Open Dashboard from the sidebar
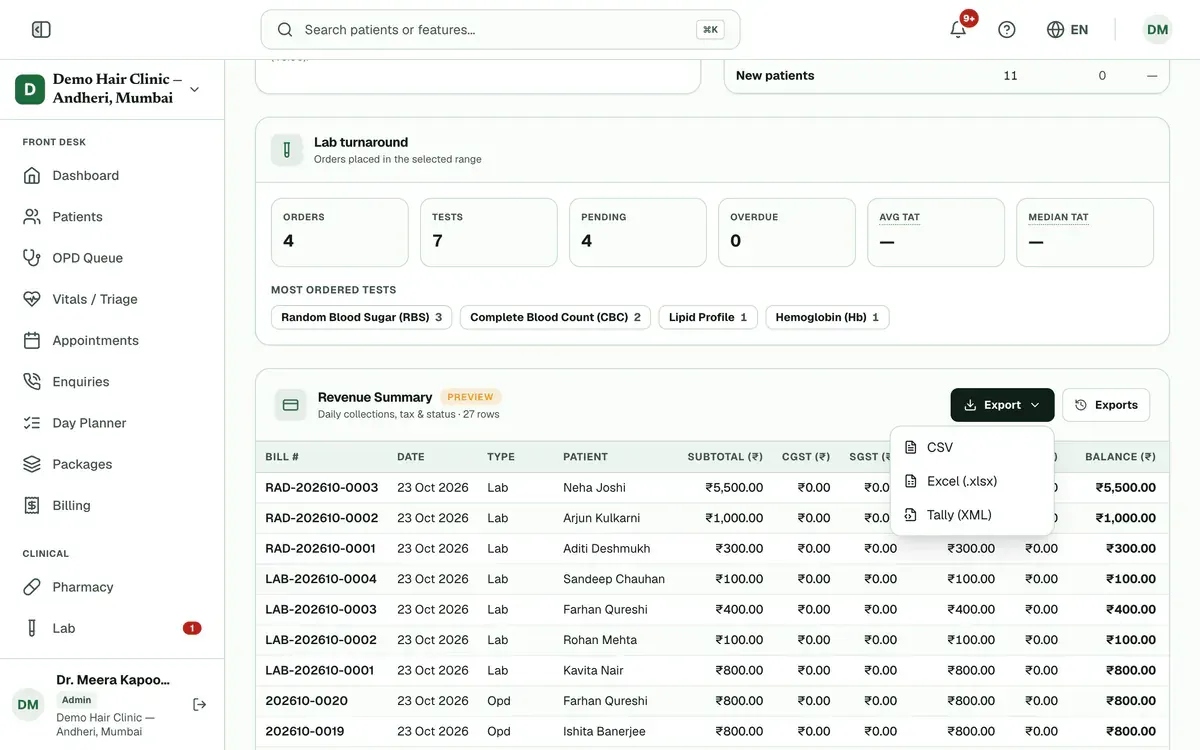This screenshot has height=750, width=1200. pos(112,176)
